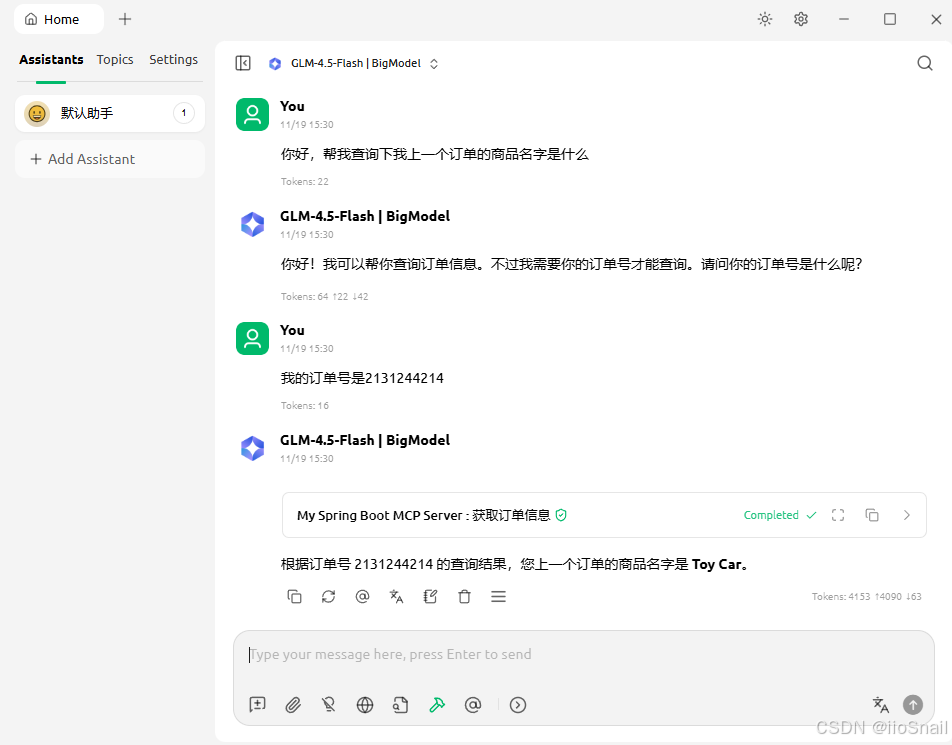Enable web search with the globe icon
The height and width of the screenshot is (745, 952).
coord(365,704)
